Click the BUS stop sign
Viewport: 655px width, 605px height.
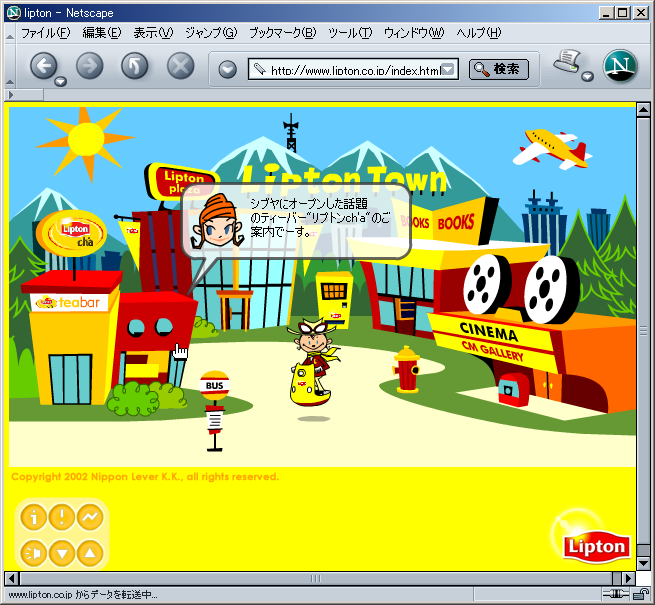coord(214,385)
